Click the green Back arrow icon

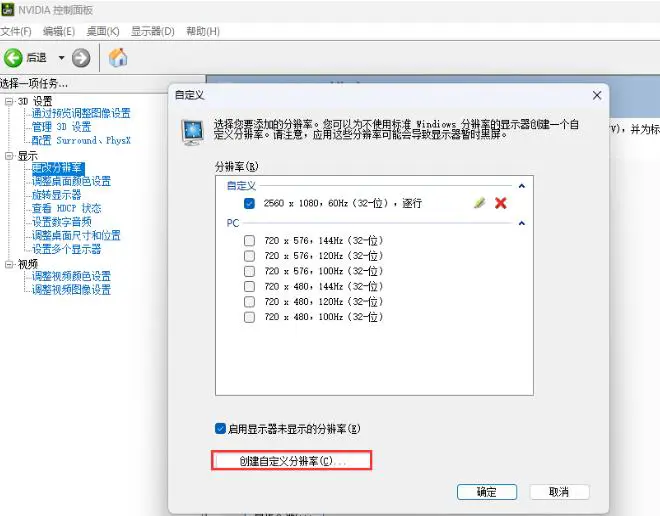click(13, 58)
